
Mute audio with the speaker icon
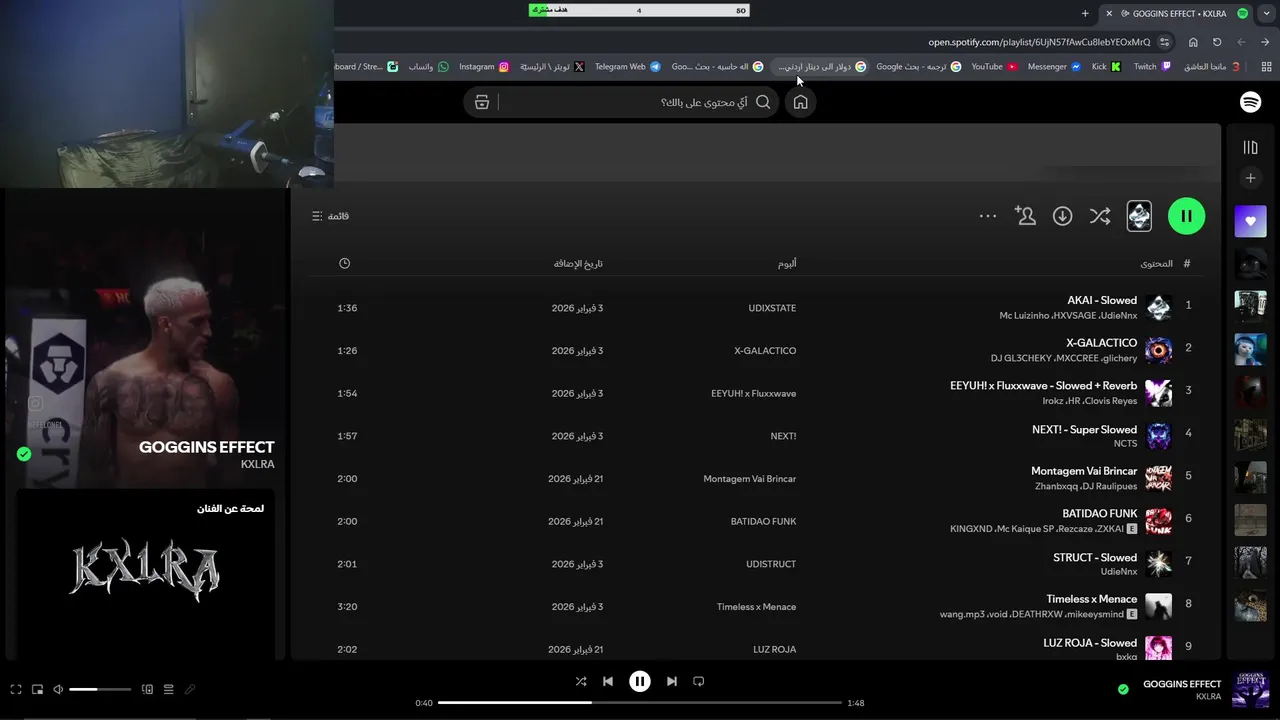coord(58,689)
